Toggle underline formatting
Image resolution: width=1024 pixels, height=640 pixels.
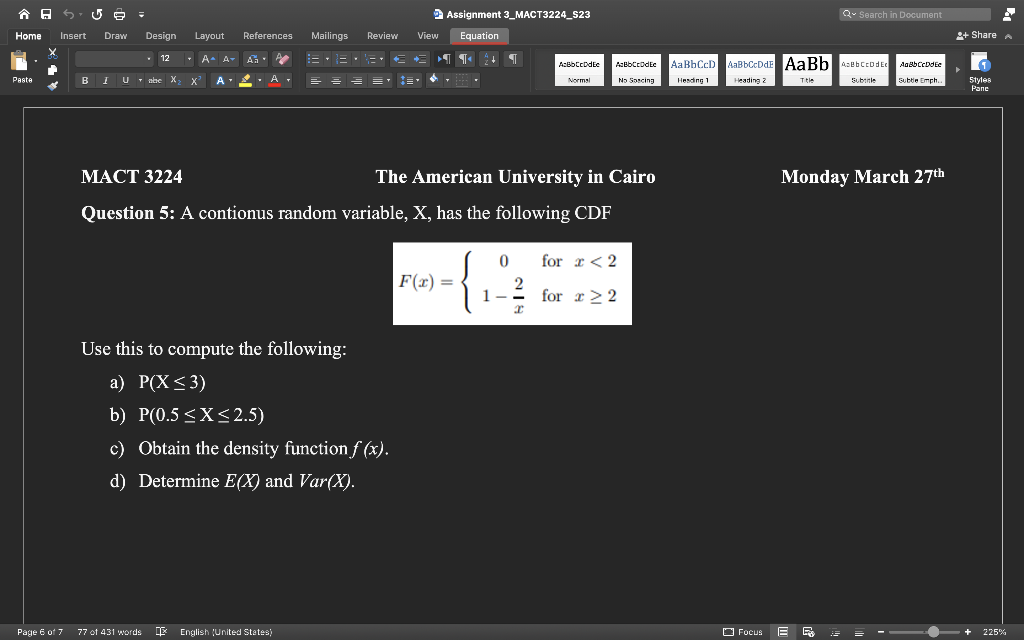(x=125, y=80)
